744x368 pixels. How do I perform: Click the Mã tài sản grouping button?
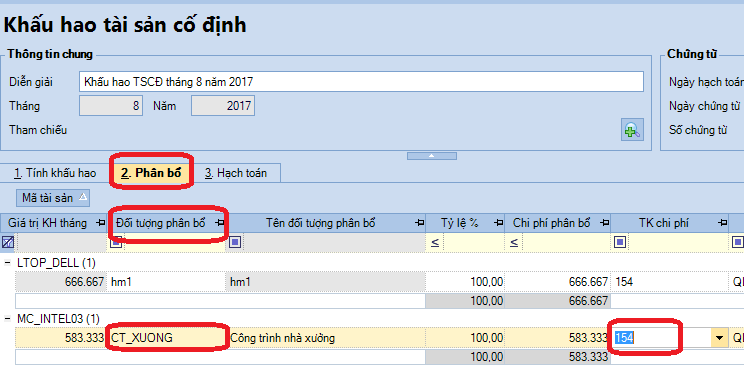[x=53, y=198]
